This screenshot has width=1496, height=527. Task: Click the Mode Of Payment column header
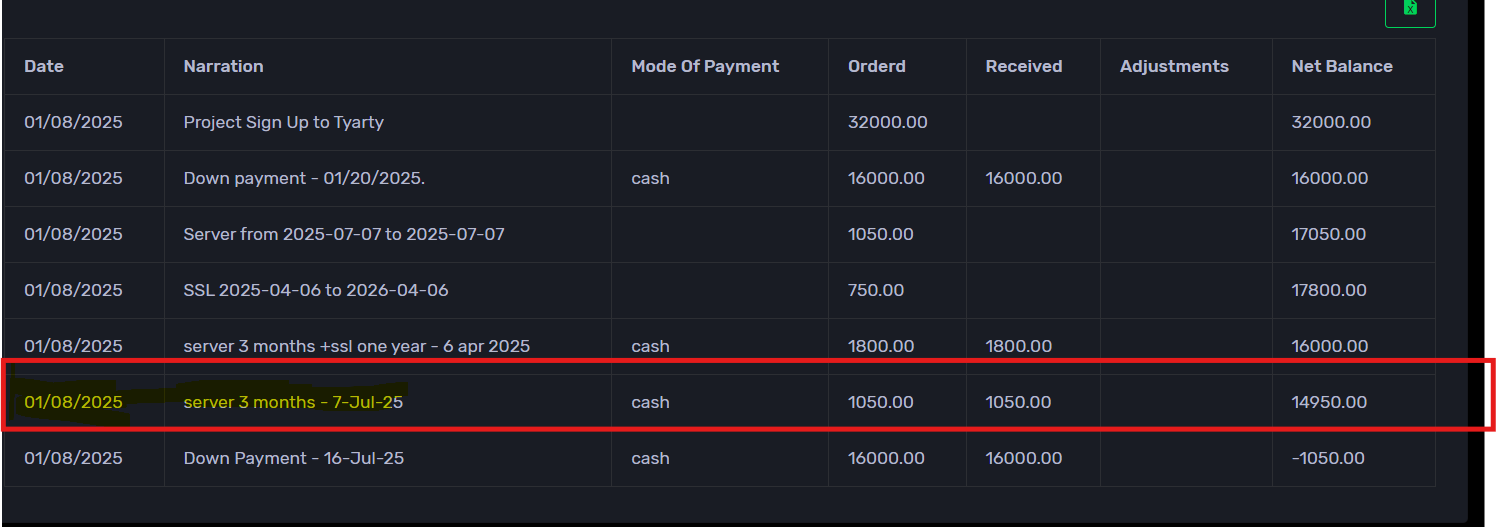click(705, 66)
